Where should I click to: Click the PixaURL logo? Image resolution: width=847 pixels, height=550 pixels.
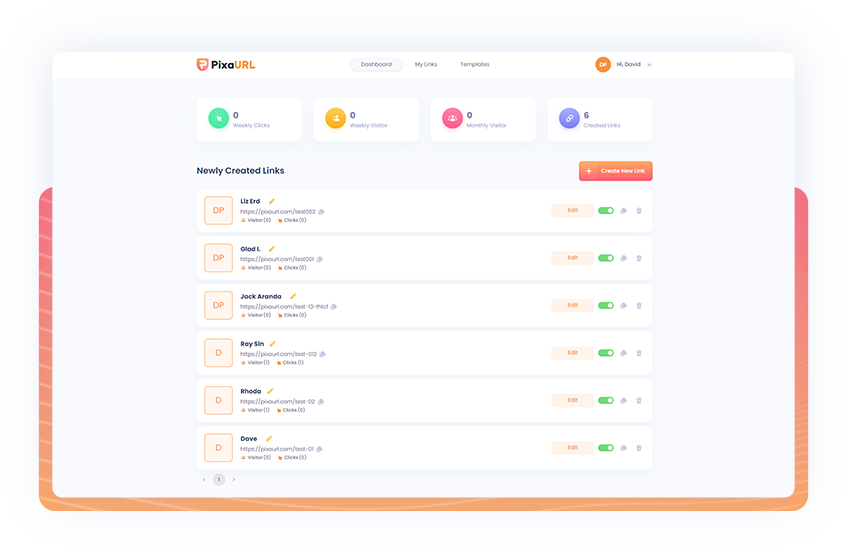226,64
